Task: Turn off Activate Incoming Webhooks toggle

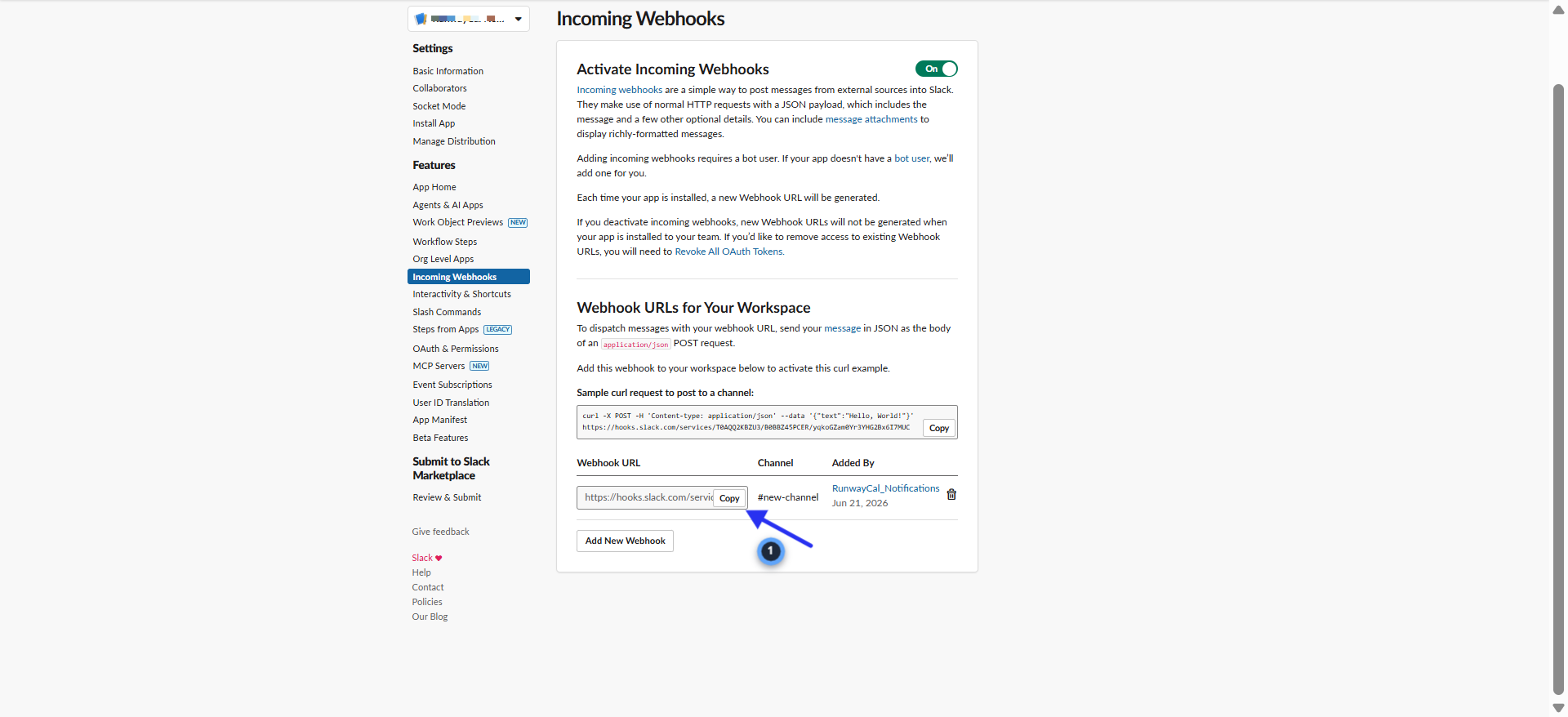Action: tap(936, 69)
